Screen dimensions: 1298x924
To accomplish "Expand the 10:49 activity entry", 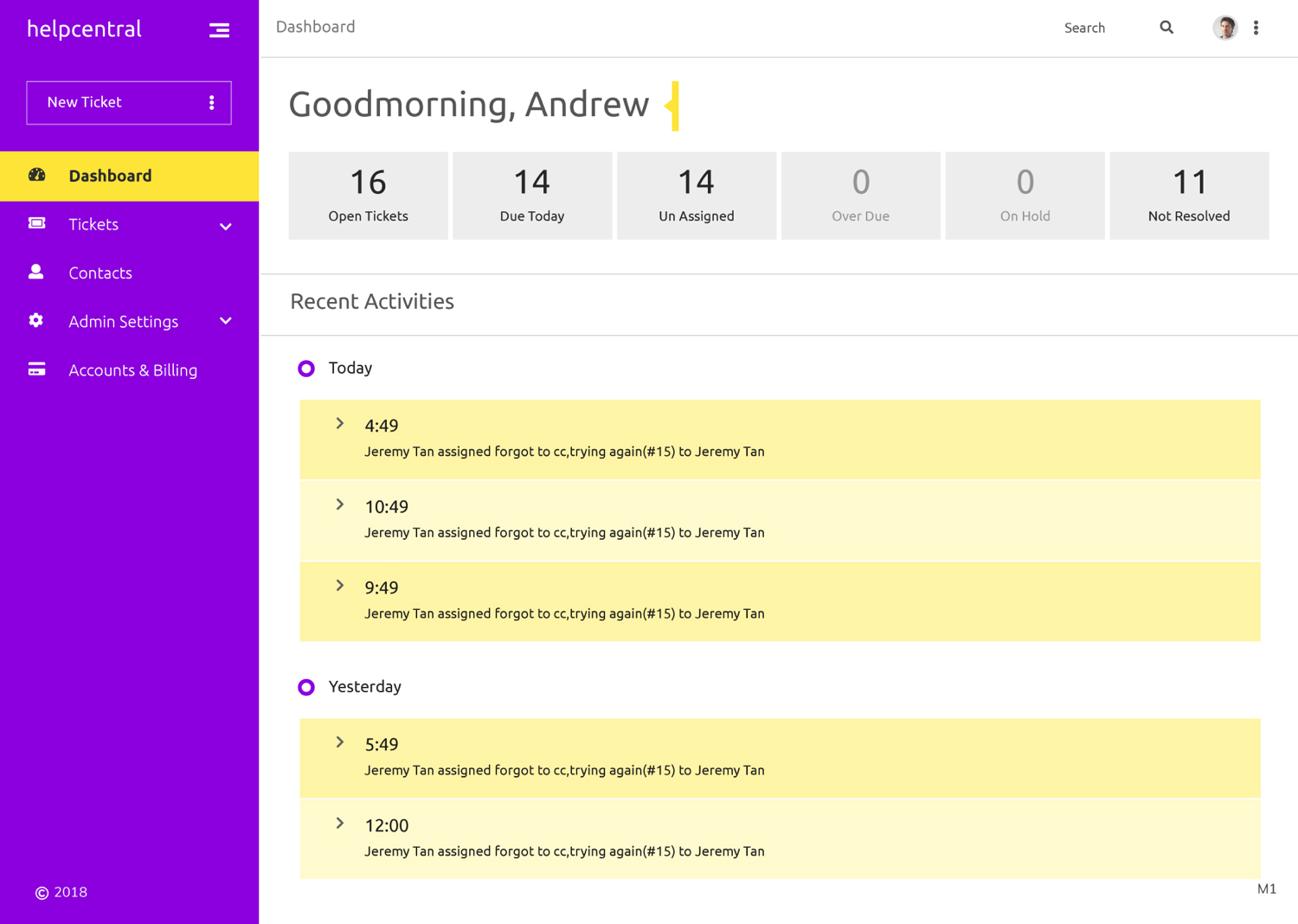I will click(x=340, y=504).
